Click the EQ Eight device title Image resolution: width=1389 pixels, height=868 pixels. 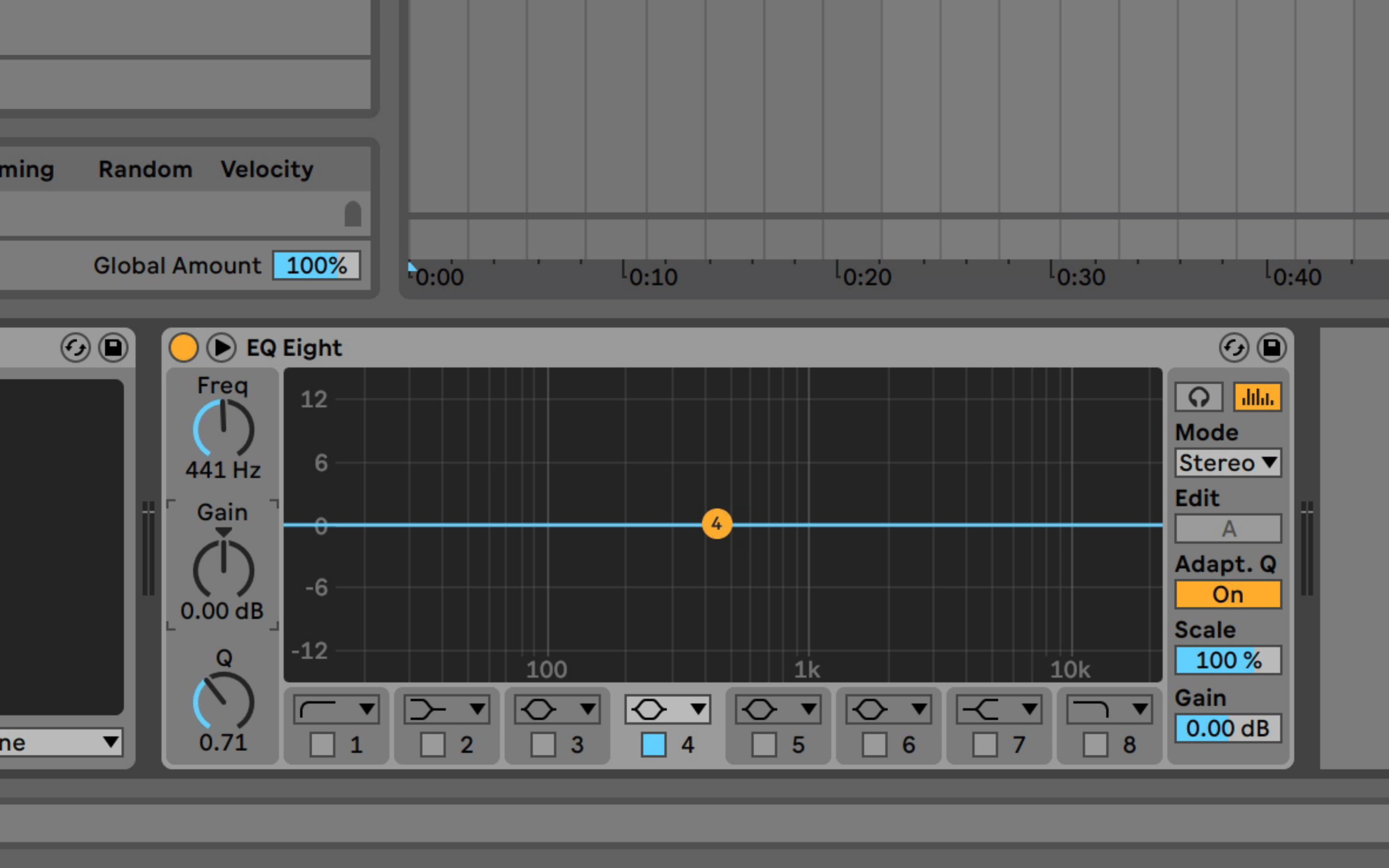pyautogui.click(x=294, y=348)
